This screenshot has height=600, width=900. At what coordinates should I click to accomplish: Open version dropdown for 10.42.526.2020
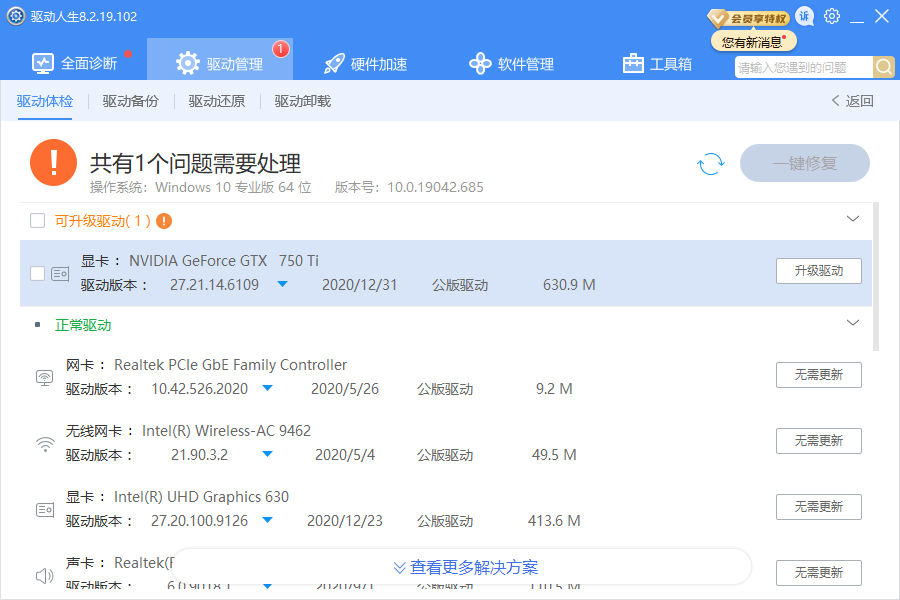tap(267, 388)
